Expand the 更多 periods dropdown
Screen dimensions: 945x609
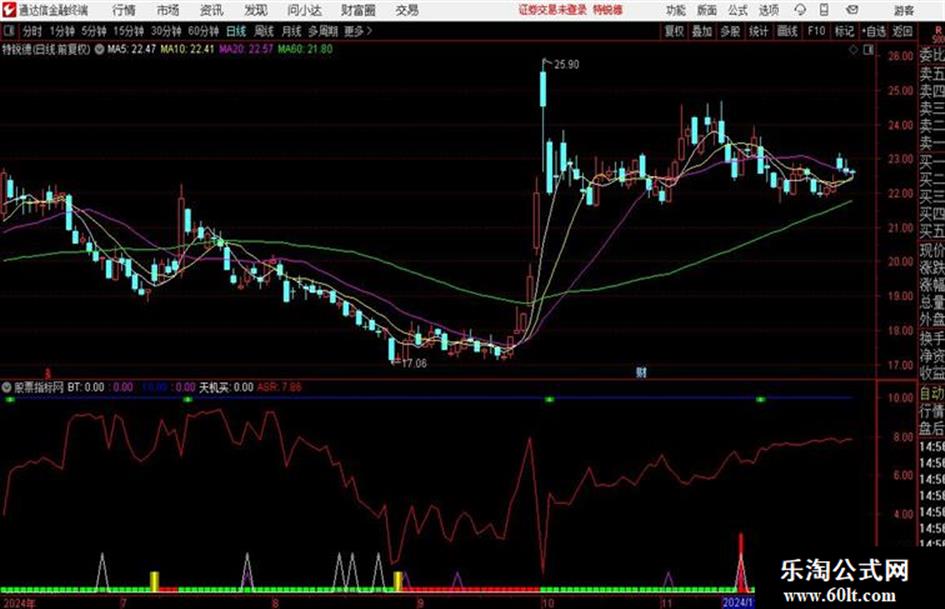tap(358, 31)
